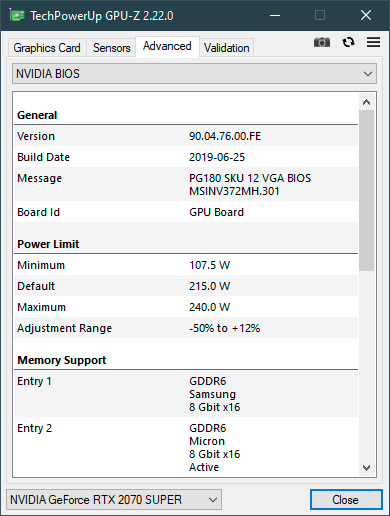Image resolution: width=390 pixels, height=516 pixels.
Task: Expand the NVIDIA BIOS dropdown
Action: point(194,74)
